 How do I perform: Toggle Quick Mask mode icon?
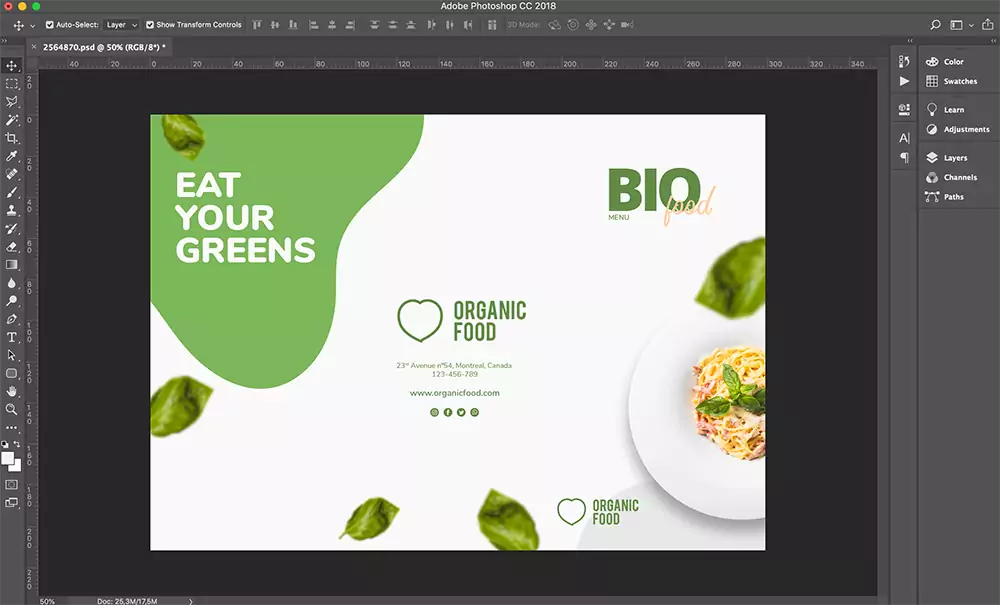pyautogui.click(x=12, y=484)
